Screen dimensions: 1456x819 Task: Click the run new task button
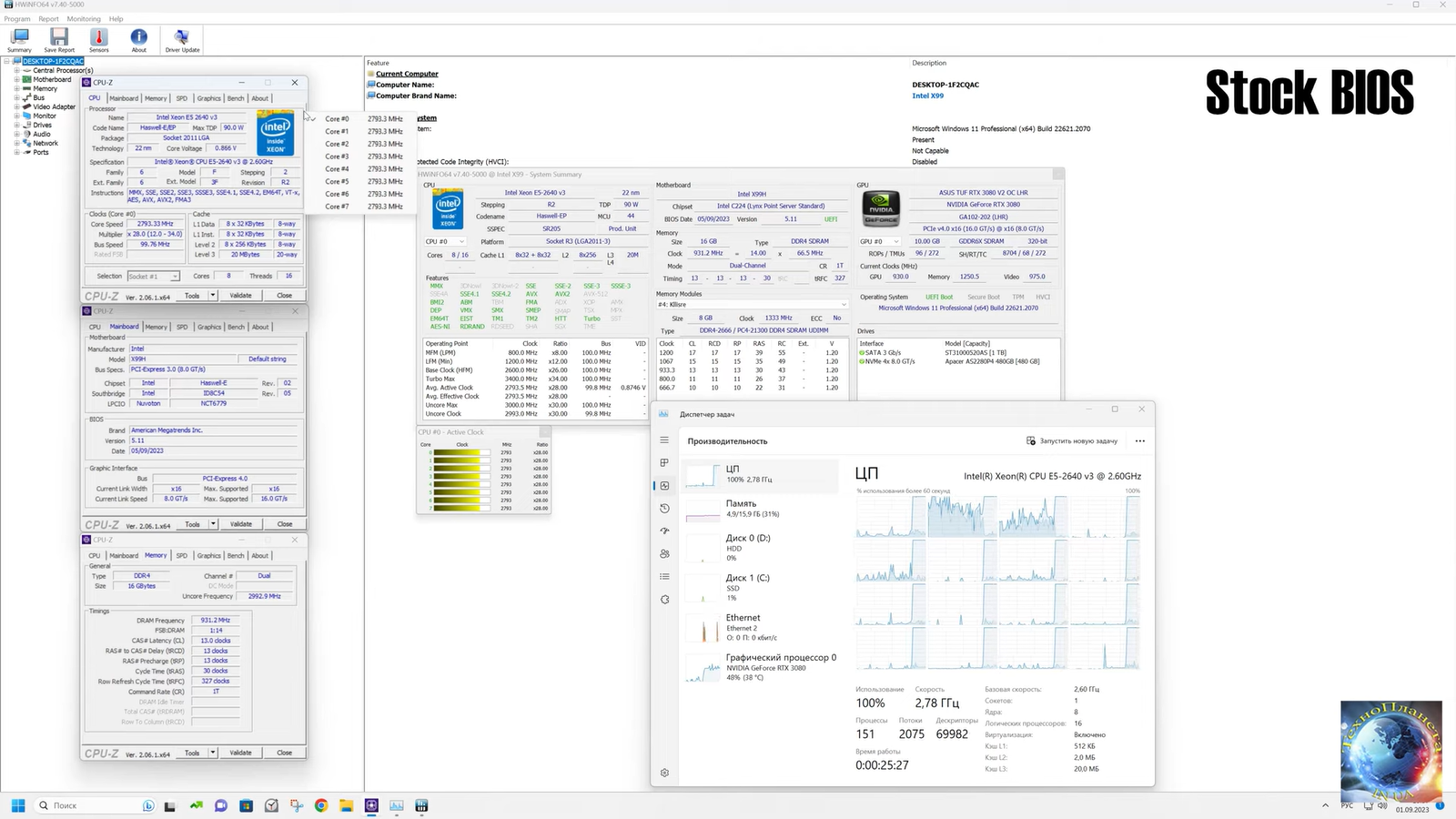pos(1071,441)
